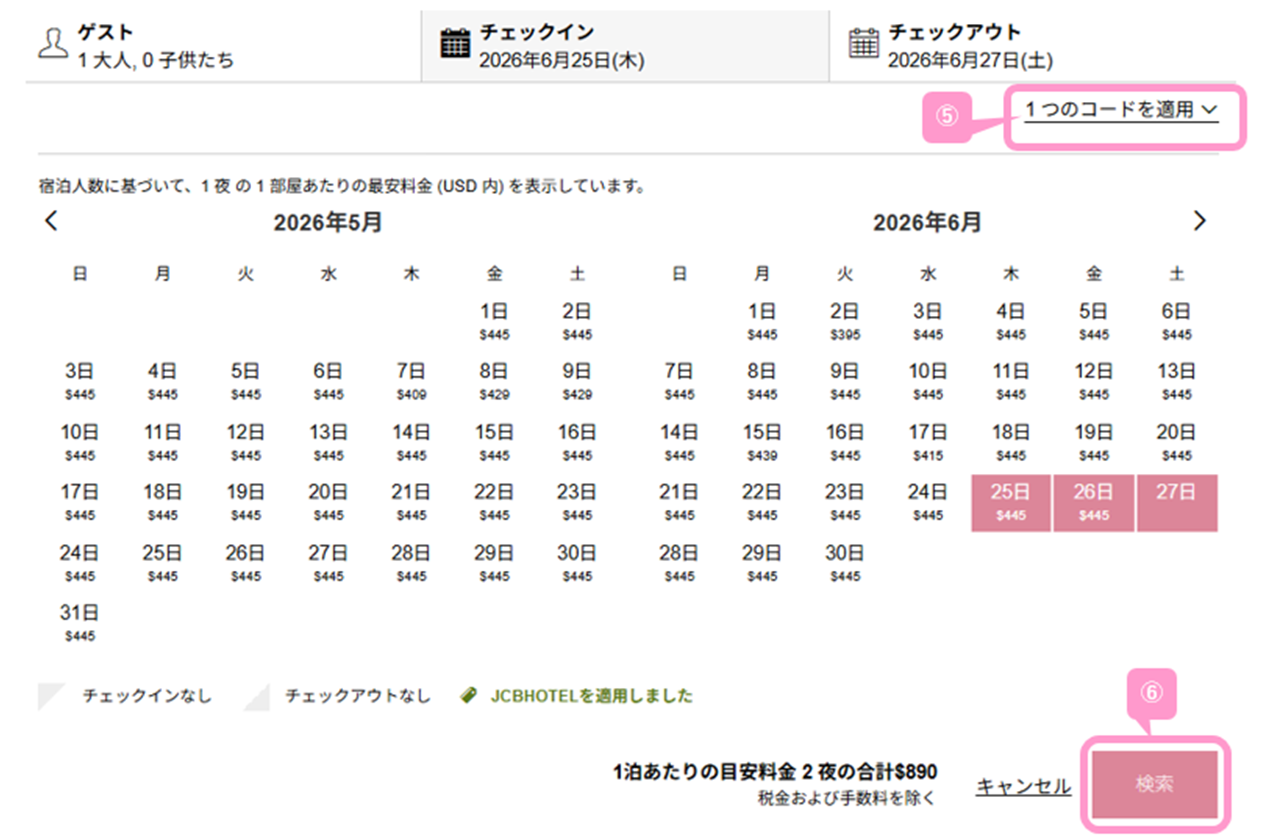This screenshot has width=1270, height=840.
Task: Click the green JCBHOTEL promo tag icon
Action: [469, 696]
